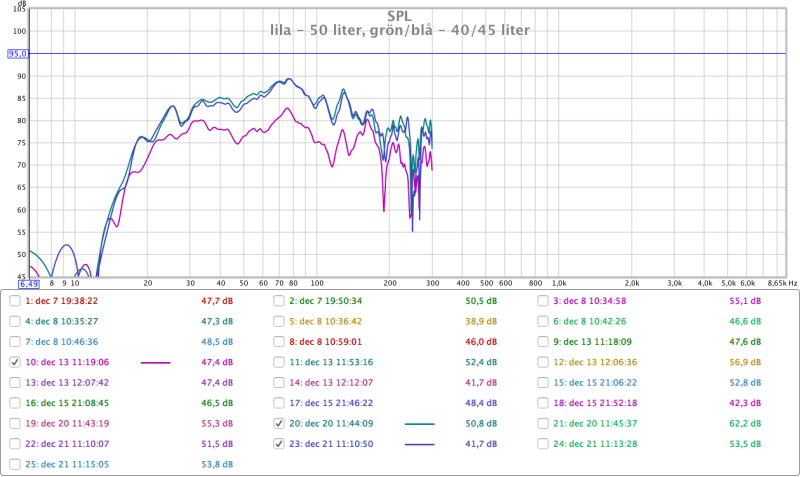Enable checkbox for measurement 12: dec 13 12:06:36
This screenshot has width=800, height=477.
[543, 362]
